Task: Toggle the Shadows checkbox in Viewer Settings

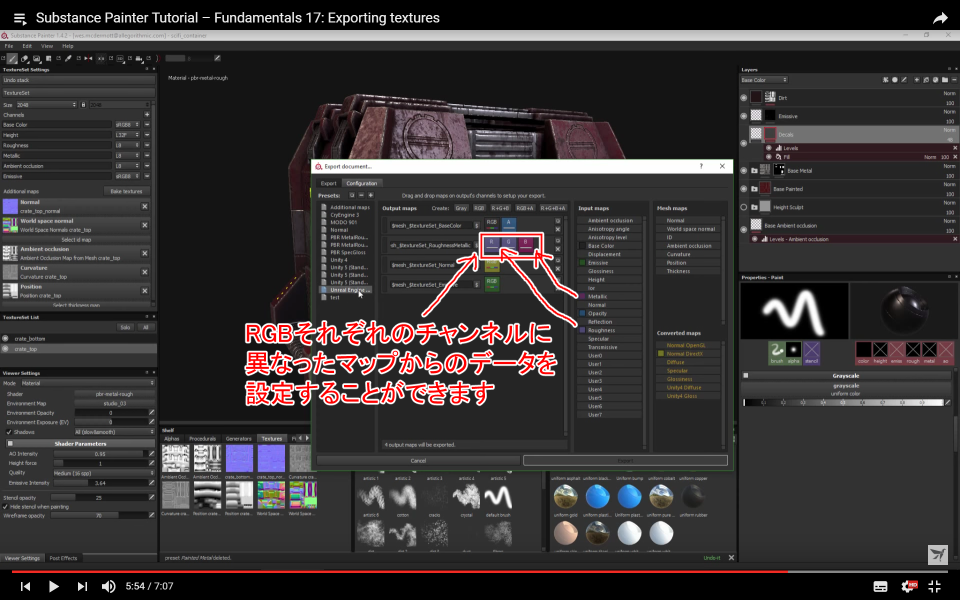Action: pyautogui.click(x=9, y=432)
